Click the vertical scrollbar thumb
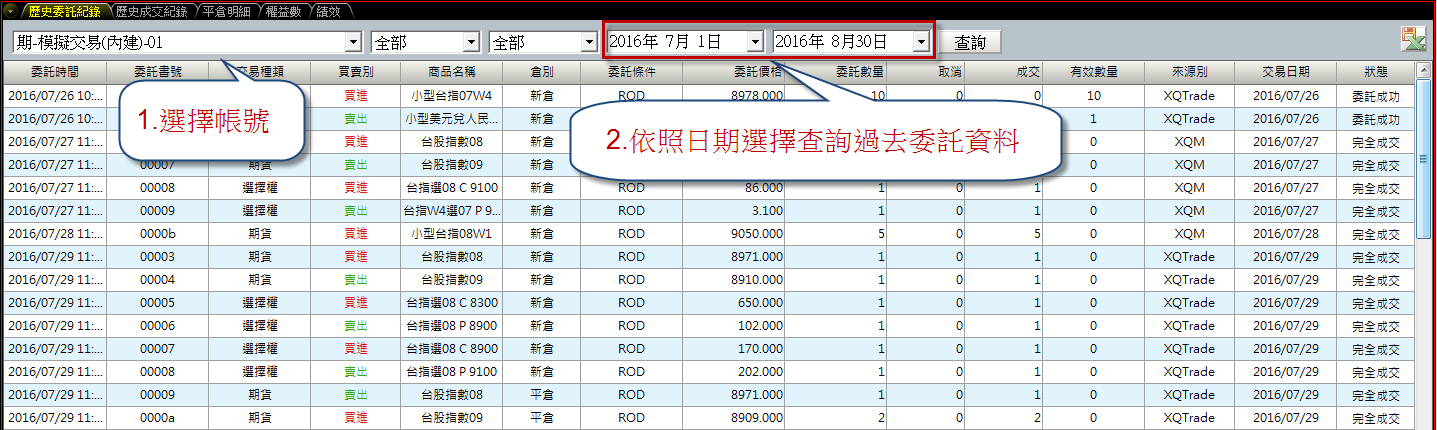 1425,160
